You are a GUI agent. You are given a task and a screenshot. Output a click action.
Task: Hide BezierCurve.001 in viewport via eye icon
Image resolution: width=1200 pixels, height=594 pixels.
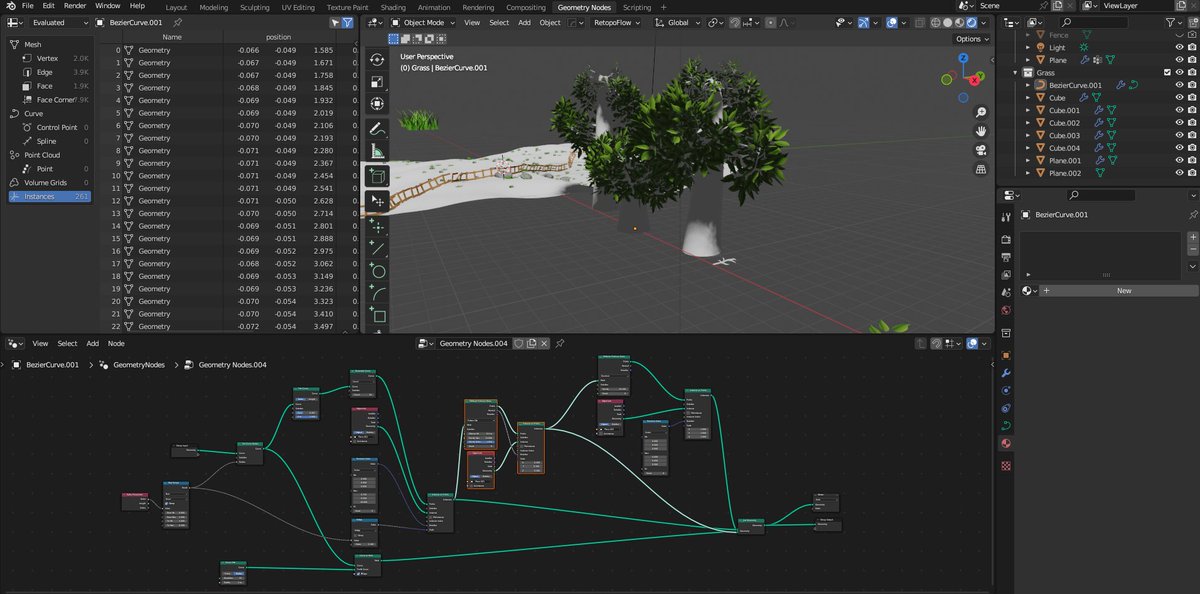point(1179,85)
